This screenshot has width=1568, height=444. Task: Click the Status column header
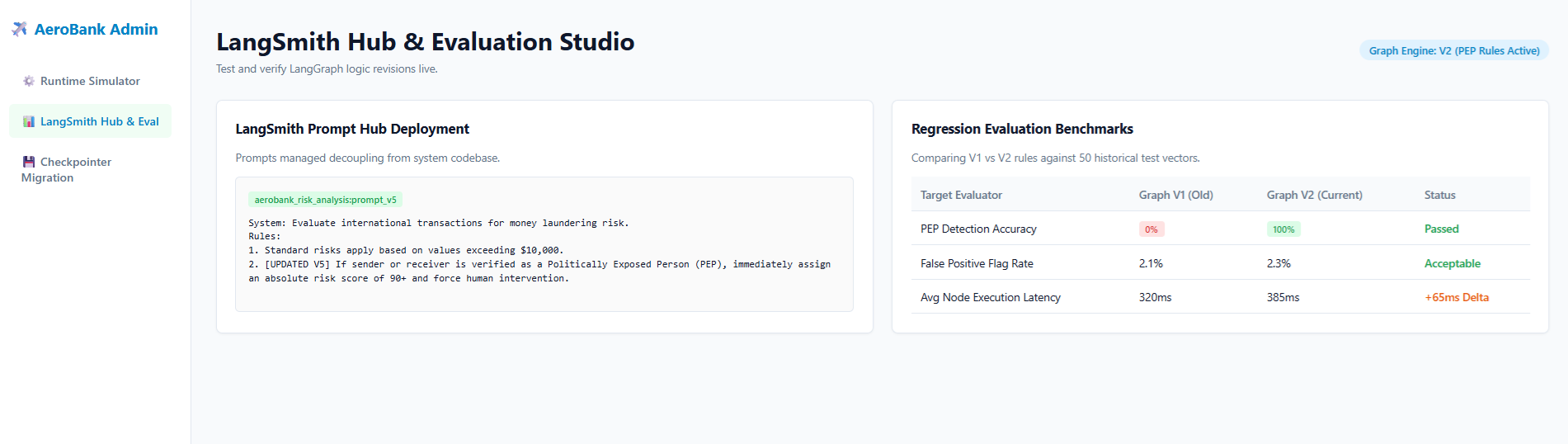coord(1439,195)
